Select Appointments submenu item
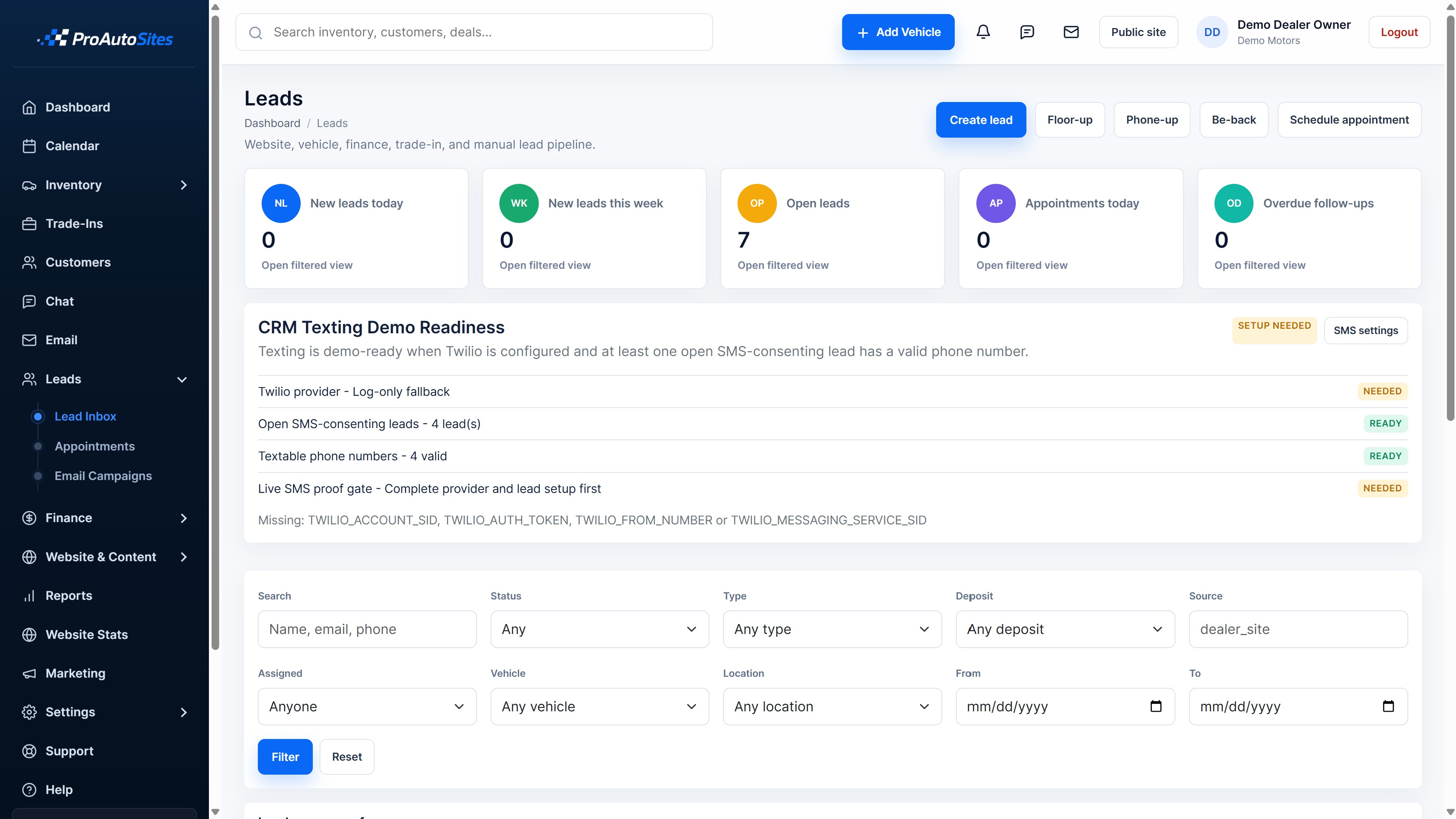 (x=94, y=447)
